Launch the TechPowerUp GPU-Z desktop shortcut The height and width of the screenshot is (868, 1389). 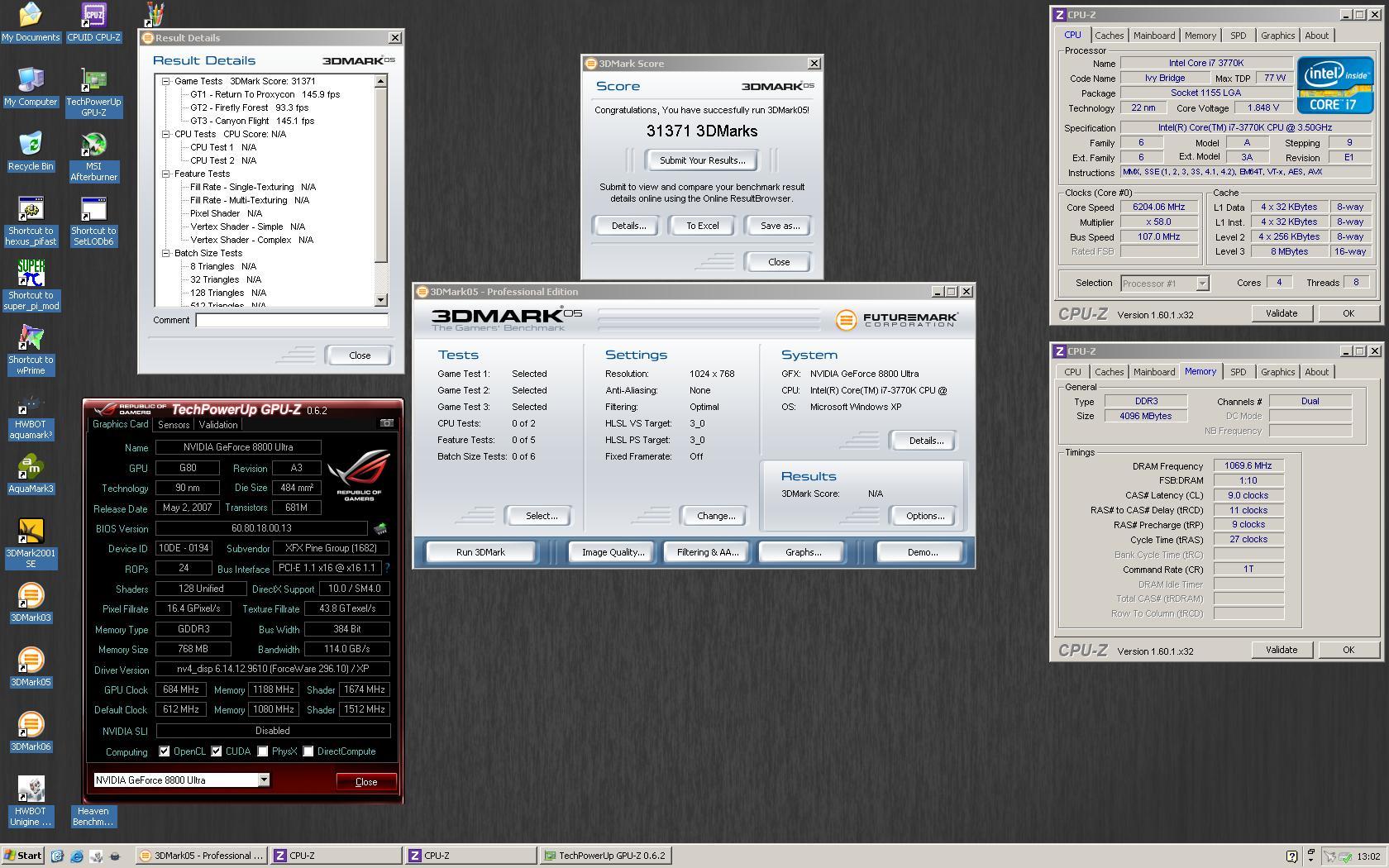pos(93,92)
